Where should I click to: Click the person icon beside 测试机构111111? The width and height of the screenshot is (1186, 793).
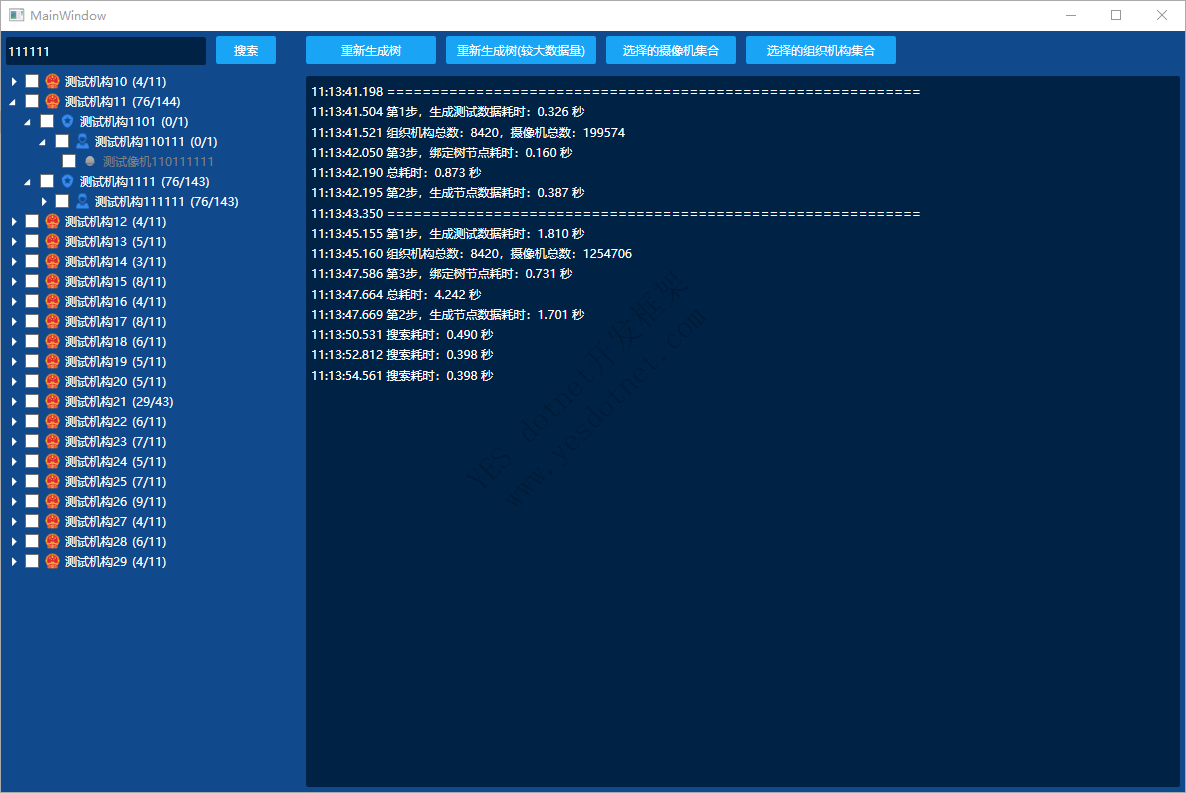pos(83,201)
